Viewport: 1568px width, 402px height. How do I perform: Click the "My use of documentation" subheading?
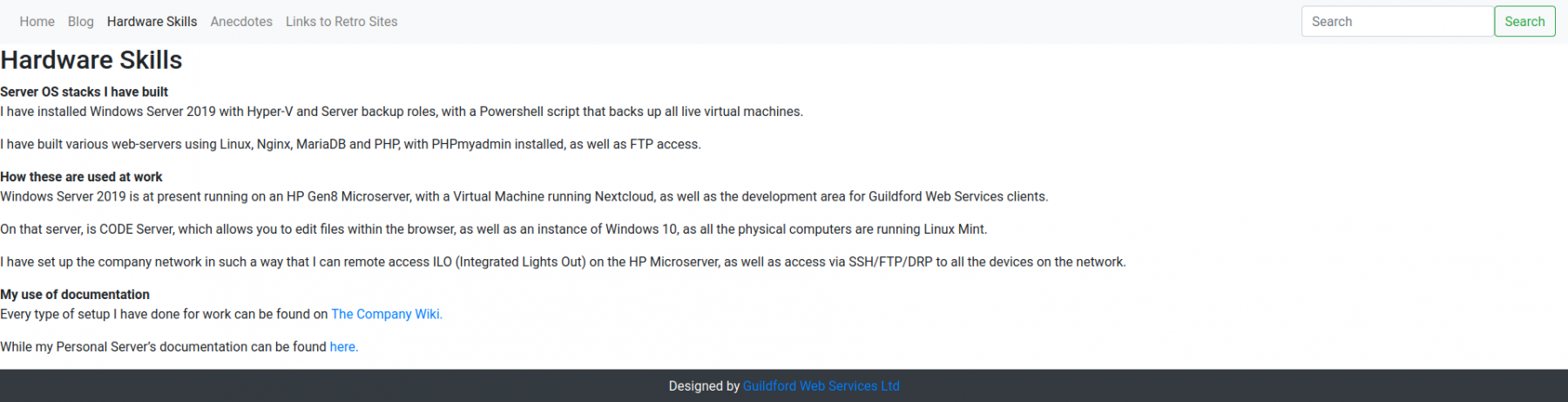[x=75, y=295]
